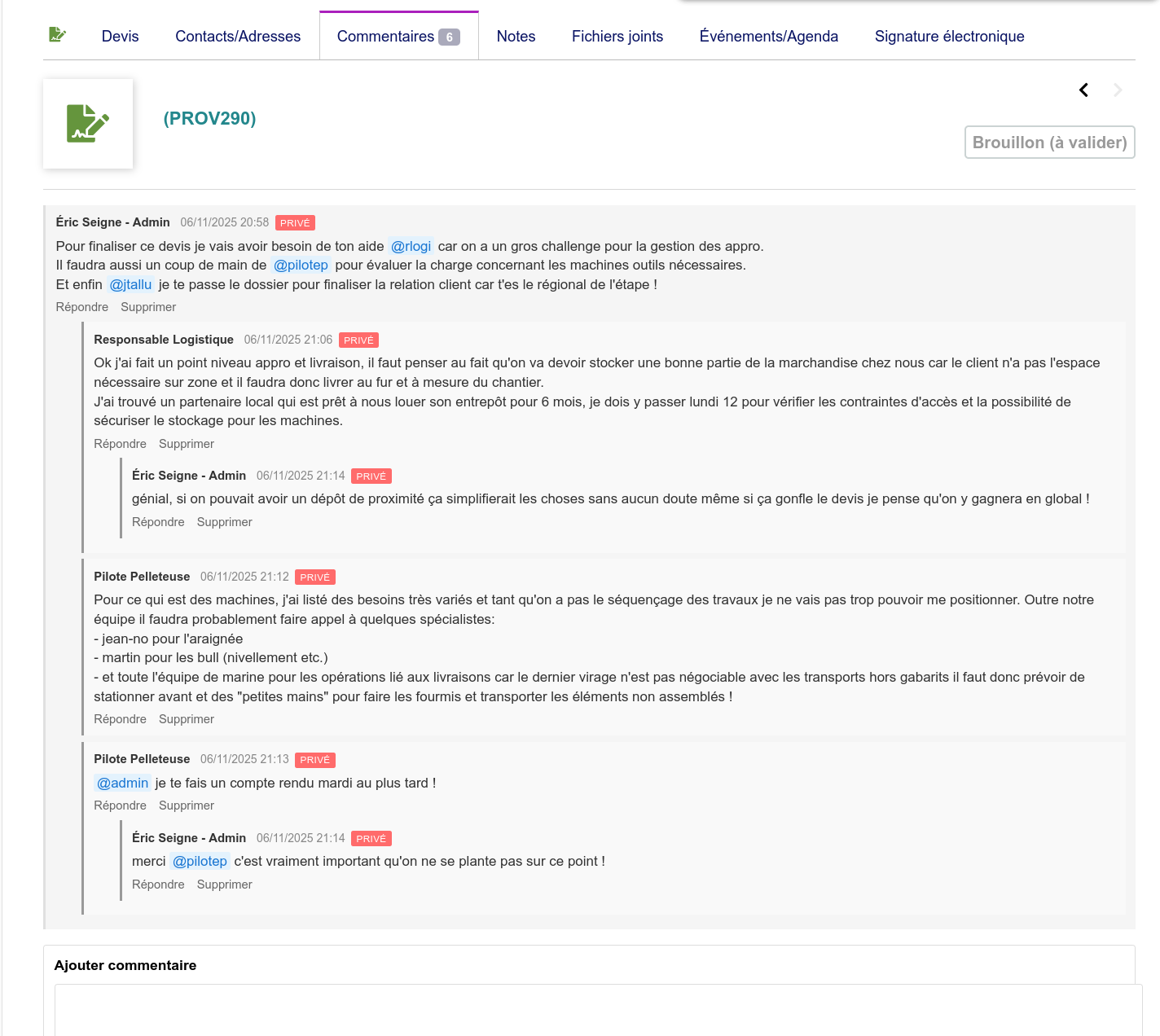Click the comment count badge on Commentaires
The image size is (1160, 1036).
(449, 37)
